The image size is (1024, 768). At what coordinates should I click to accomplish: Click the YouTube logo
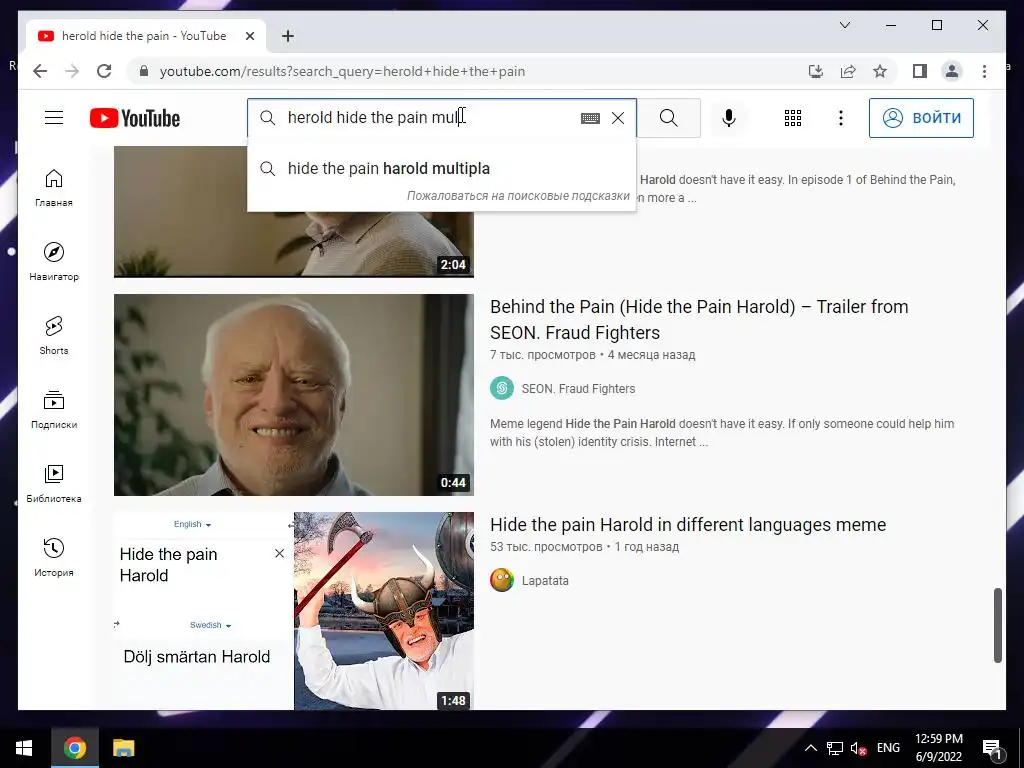[135, 118]
